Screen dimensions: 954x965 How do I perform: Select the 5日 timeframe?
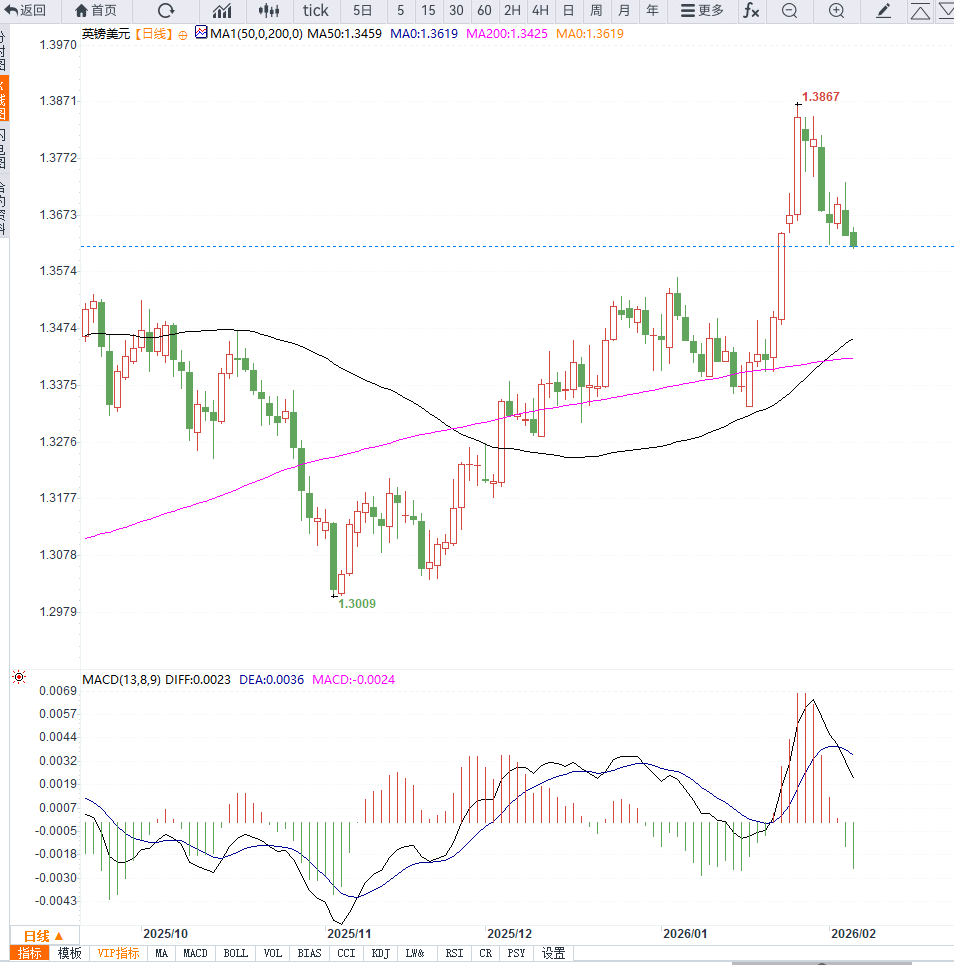pos(363,10)
